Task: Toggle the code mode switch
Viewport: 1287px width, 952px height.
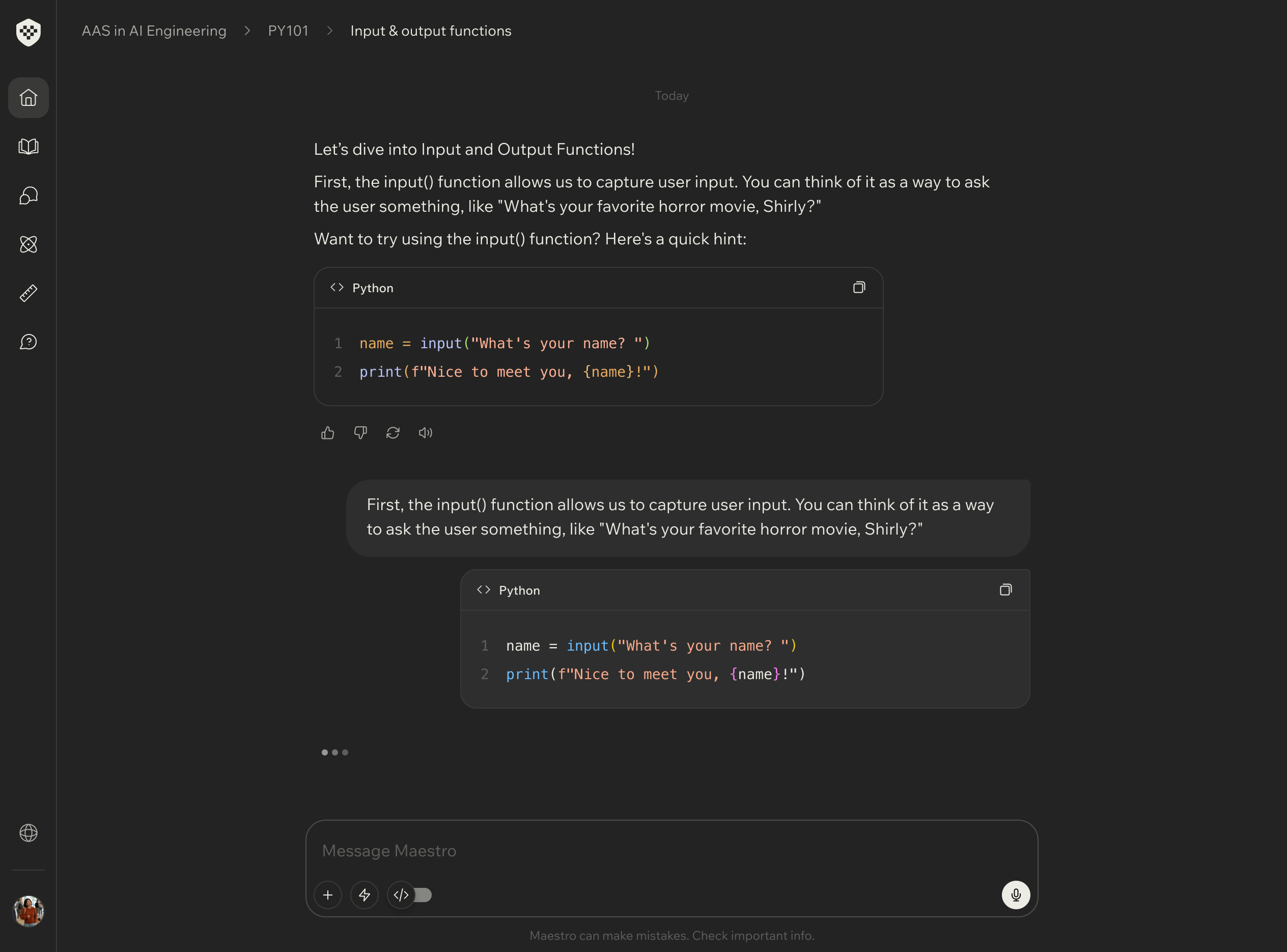Action: click(410, 895)
